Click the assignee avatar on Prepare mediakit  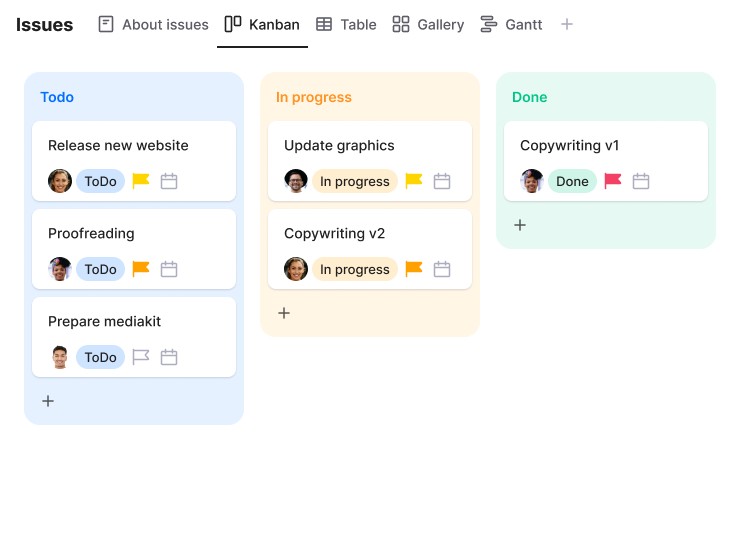click(x=60, y=357)
